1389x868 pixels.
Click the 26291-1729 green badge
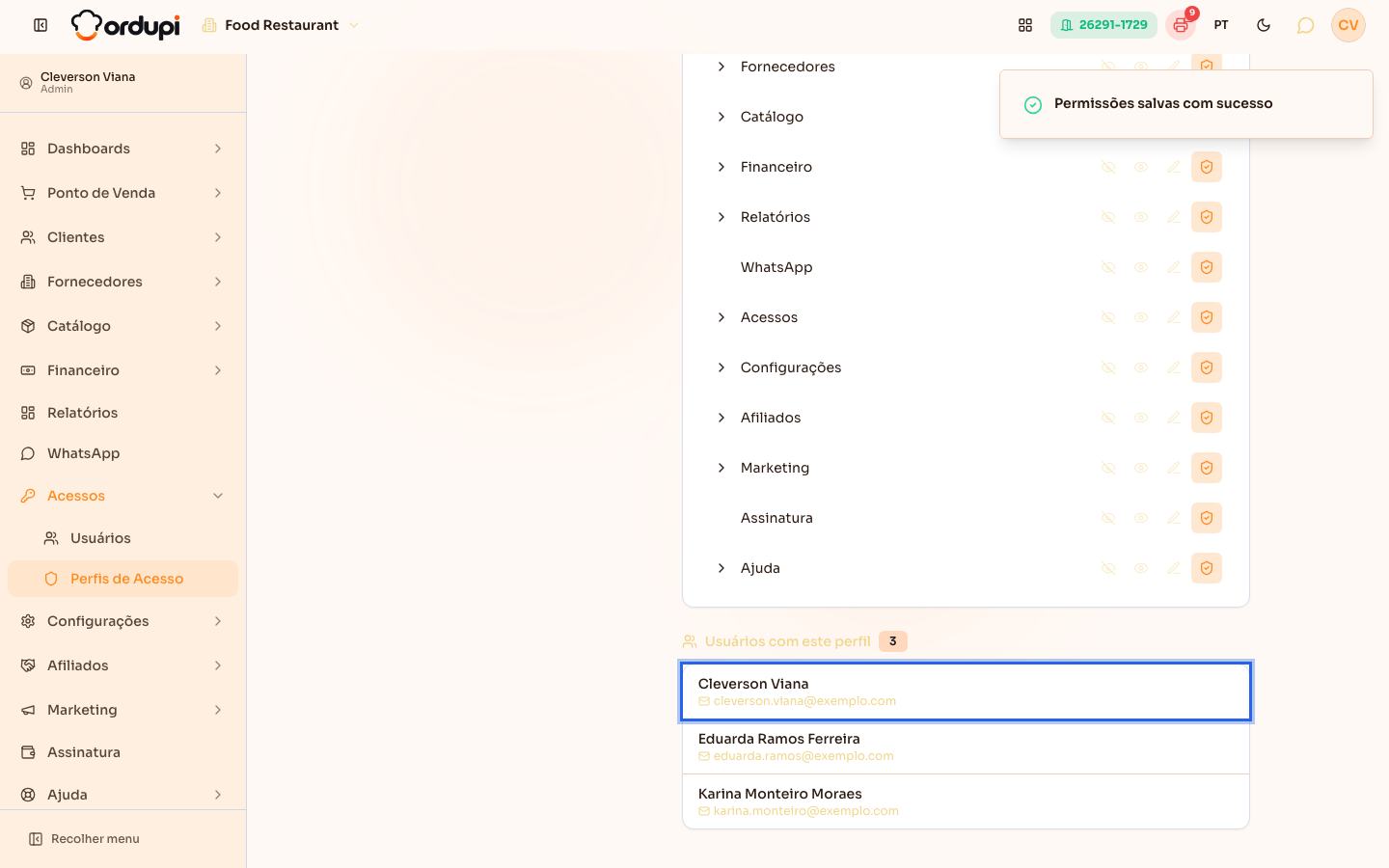pyautogui.click(x=1103, y=25)
